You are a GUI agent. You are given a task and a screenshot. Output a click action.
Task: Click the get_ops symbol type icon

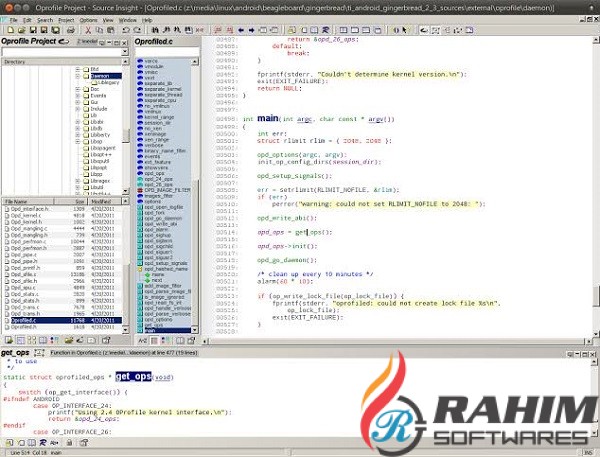(x=39, y=353)
